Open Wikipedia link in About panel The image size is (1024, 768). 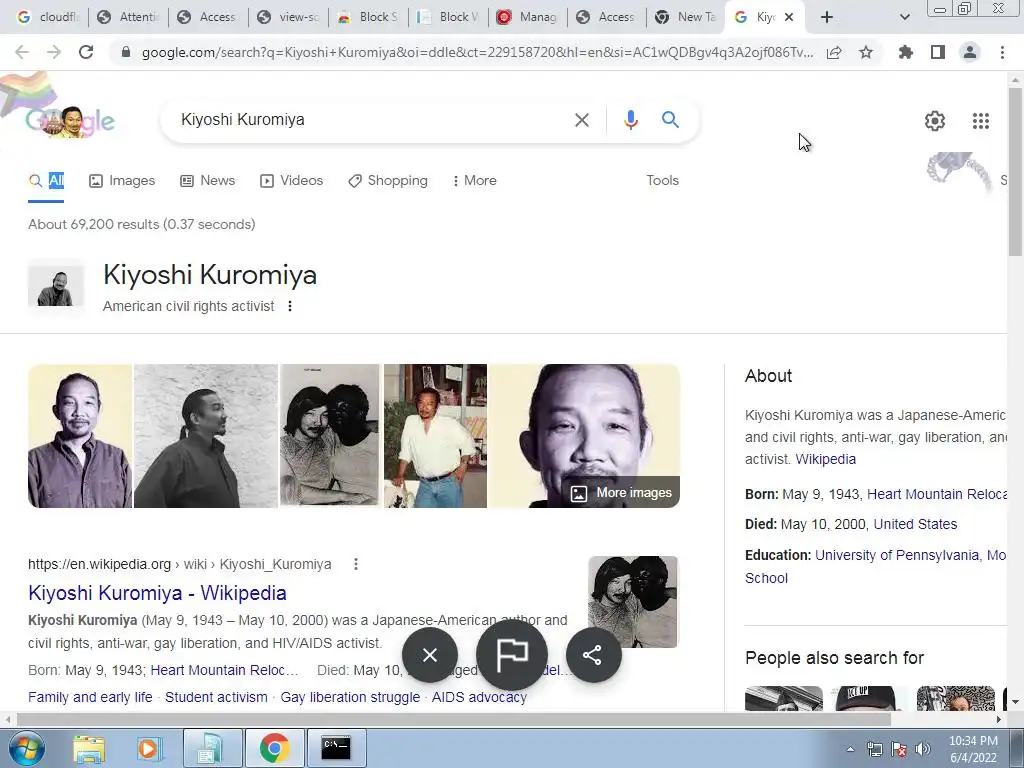[825, 459]
